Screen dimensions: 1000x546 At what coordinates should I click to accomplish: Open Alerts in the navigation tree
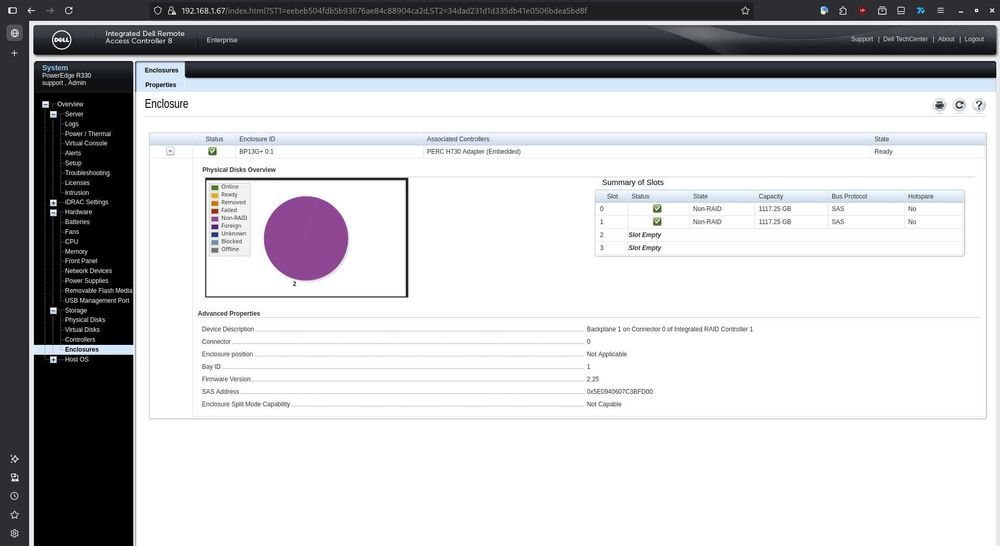(73, 153)
